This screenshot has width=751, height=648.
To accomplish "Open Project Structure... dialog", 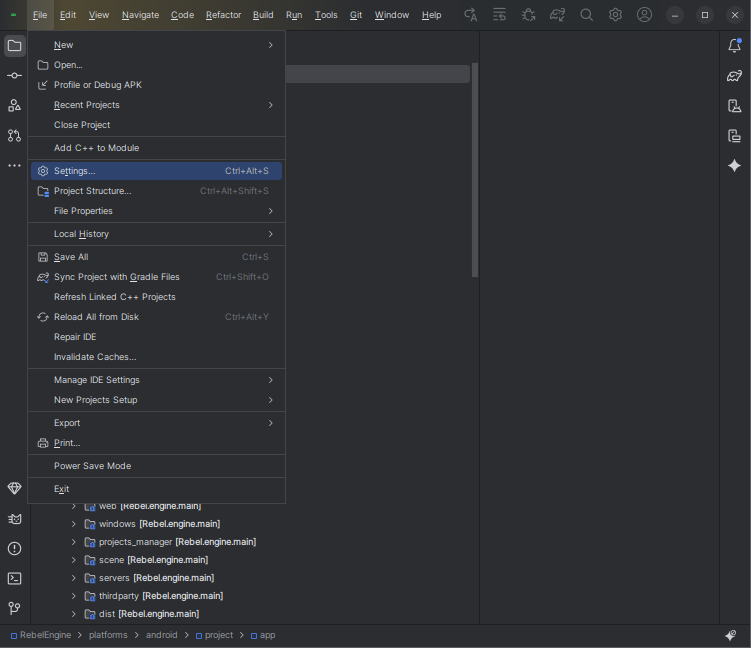I will [x=156, y=191].
